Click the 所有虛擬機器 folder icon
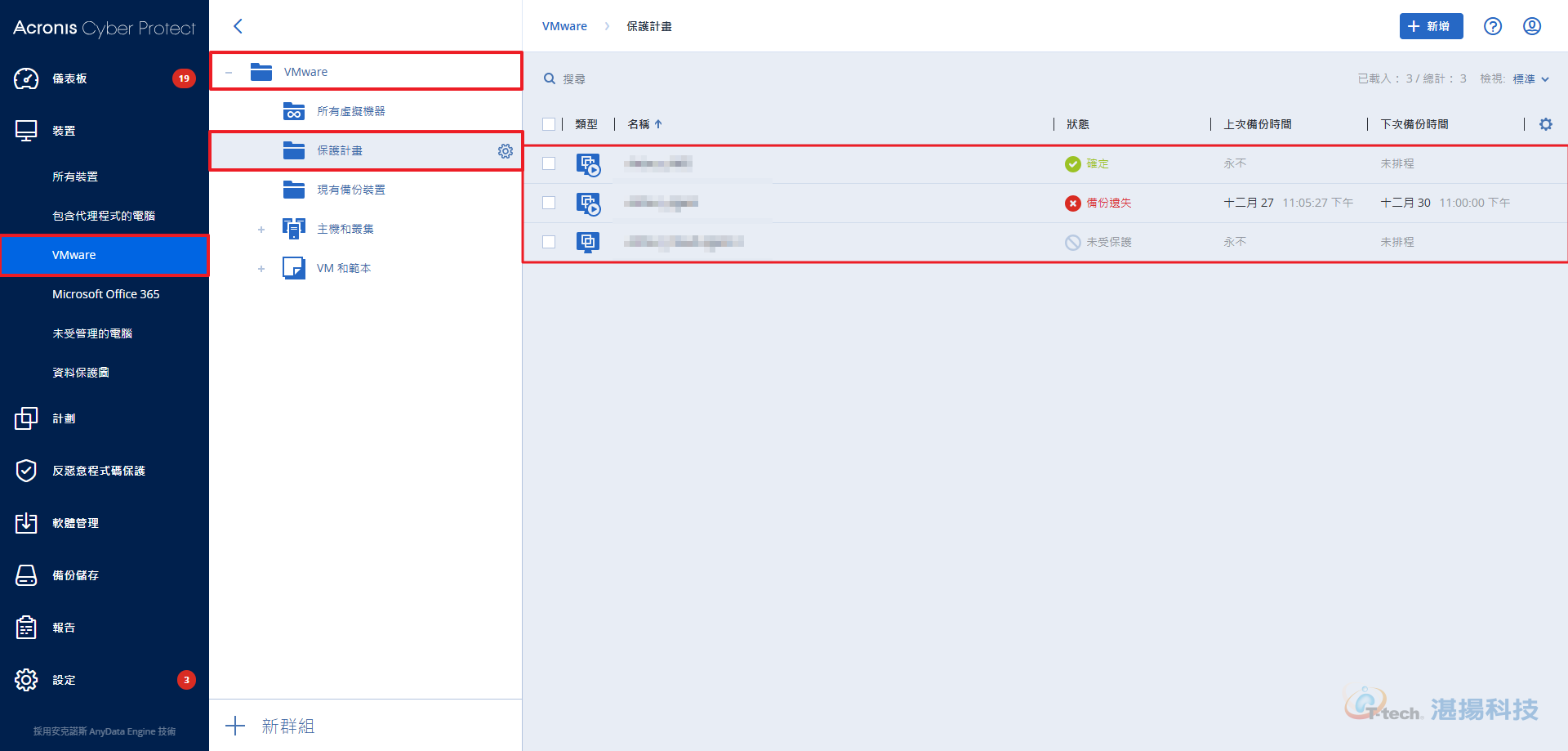 click(x=294, y=111)
